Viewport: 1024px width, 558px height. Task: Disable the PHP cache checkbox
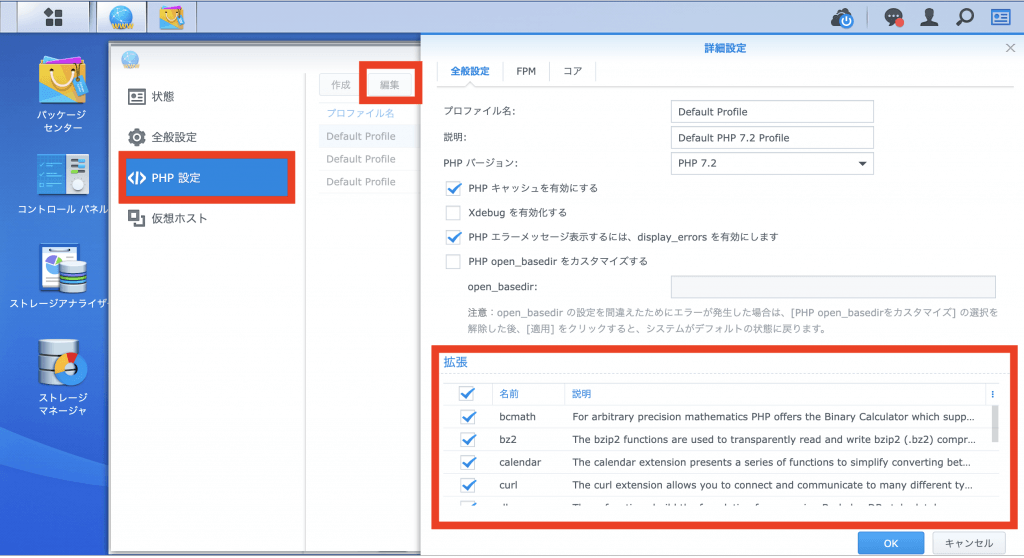tap(453, 188)
